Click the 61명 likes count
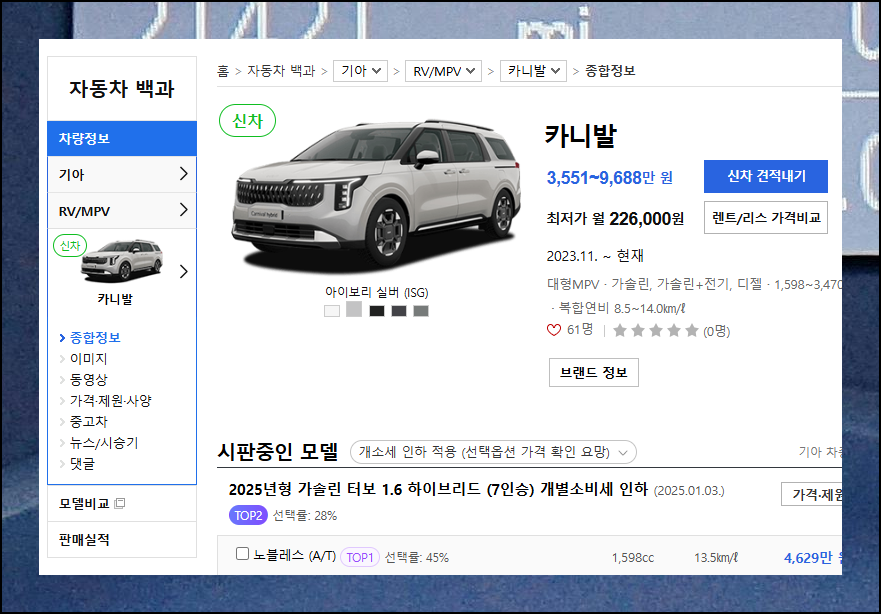The width and height of the screenshot is (881, 614). point(580,330)
